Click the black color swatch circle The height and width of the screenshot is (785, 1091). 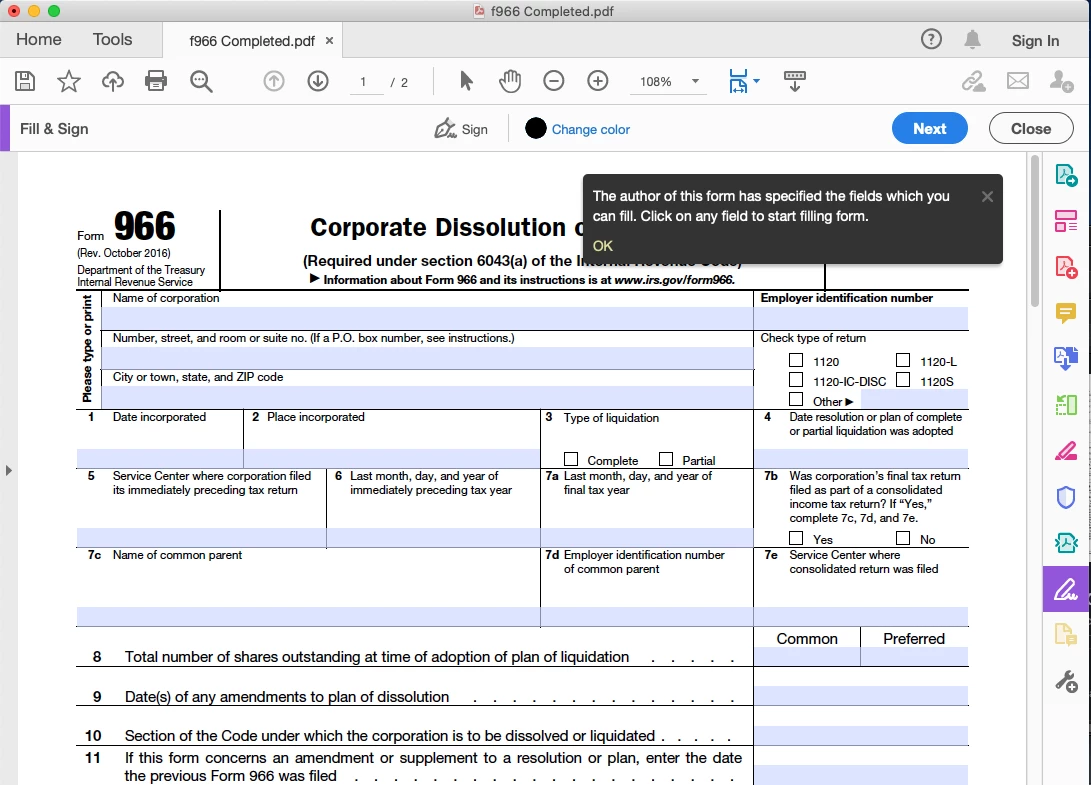(x=536, y=128)
